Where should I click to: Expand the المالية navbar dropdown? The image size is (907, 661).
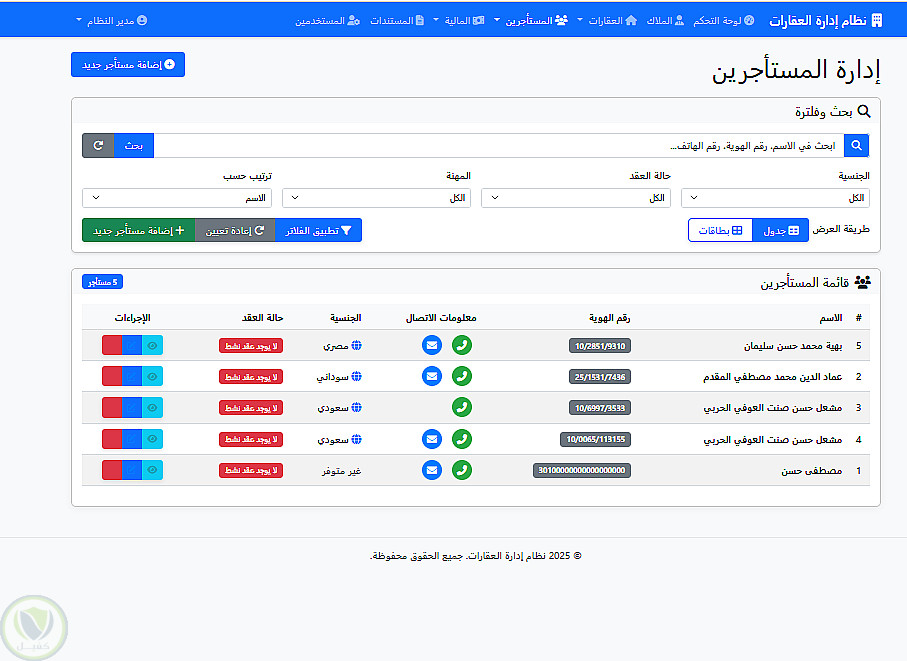[459, 21]
